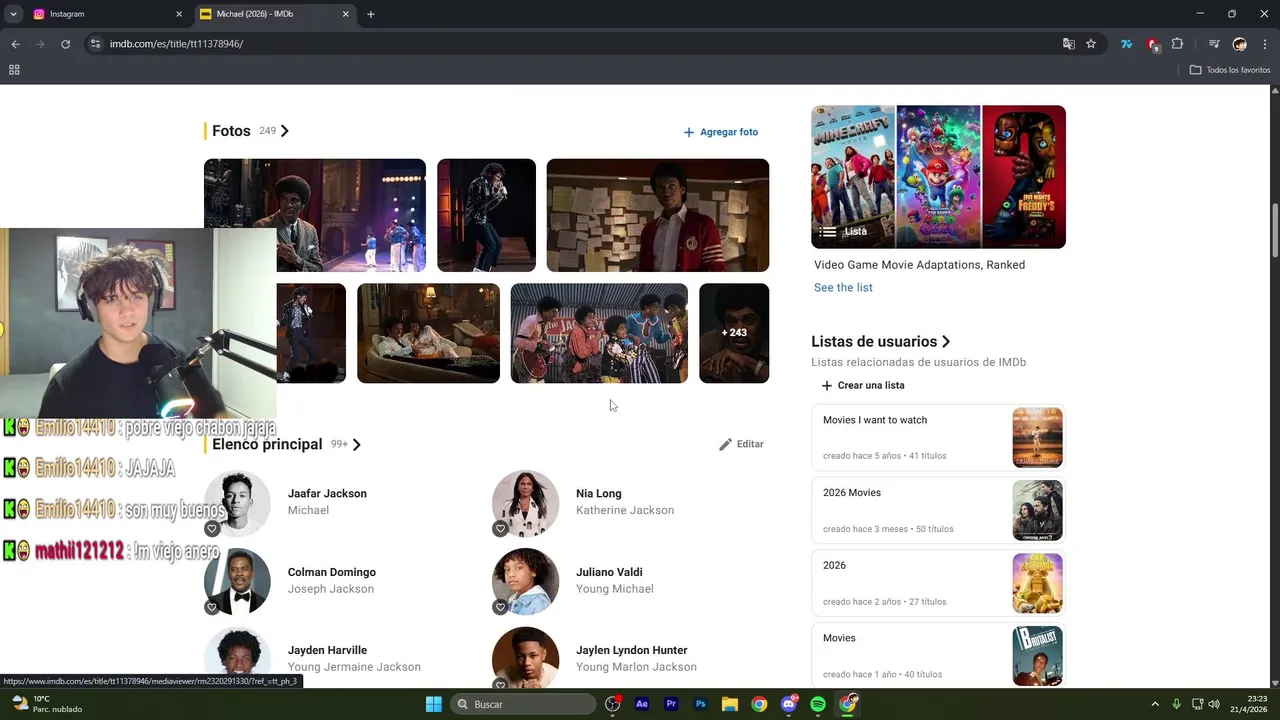Screen dimensions: 1280x720
Task: Open Adobe Premiere Pro from taskbar
Action: coord(671,704)
